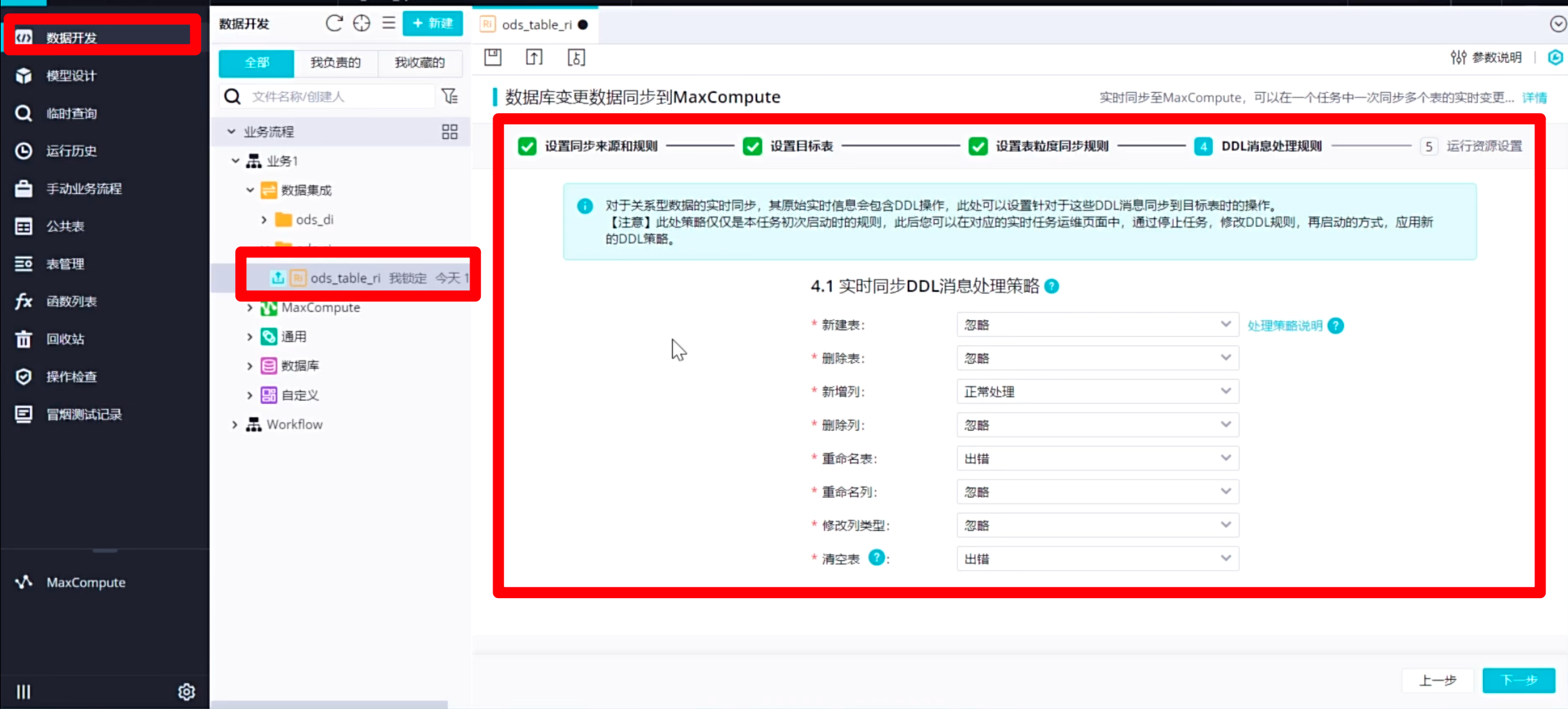Viewport: 1568px width, 709px height.
Task: Open the 新建表 strategy dropdown
Action: tap(1097, 324)
